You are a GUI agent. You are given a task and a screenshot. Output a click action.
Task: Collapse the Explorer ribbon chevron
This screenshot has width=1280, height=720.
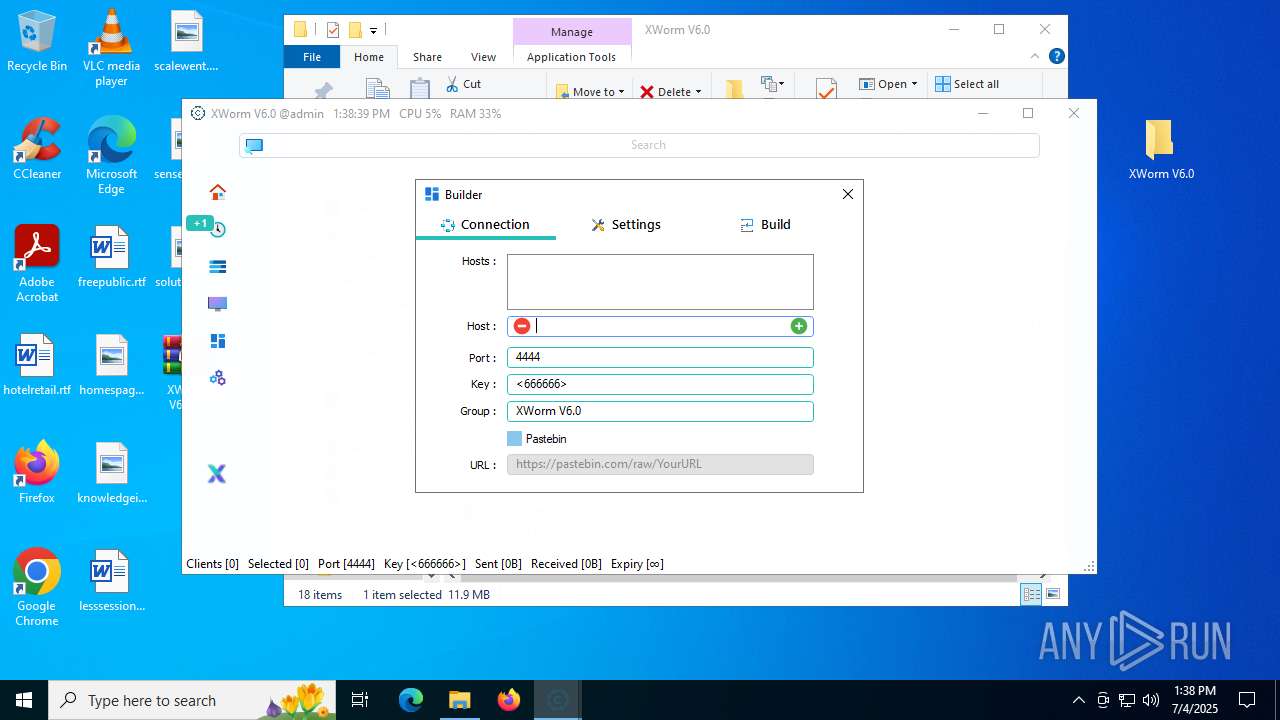(1035, 57)
